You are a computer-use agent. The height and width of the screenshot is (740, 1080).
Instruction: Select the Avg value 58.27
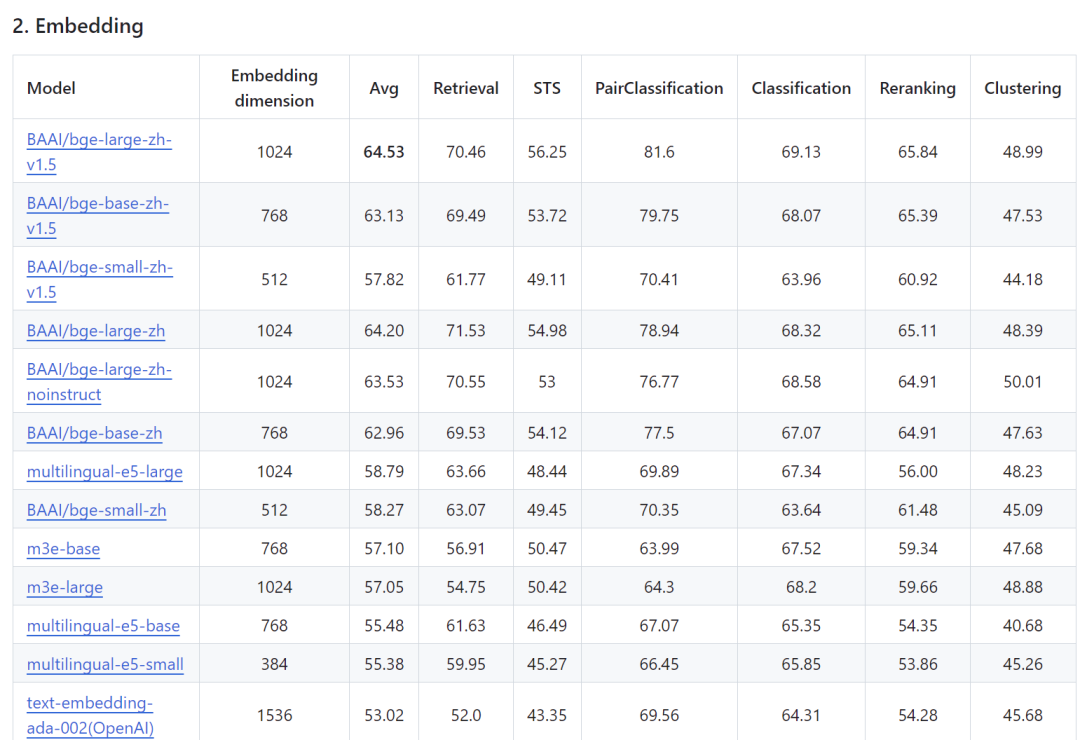coord(384,510)
